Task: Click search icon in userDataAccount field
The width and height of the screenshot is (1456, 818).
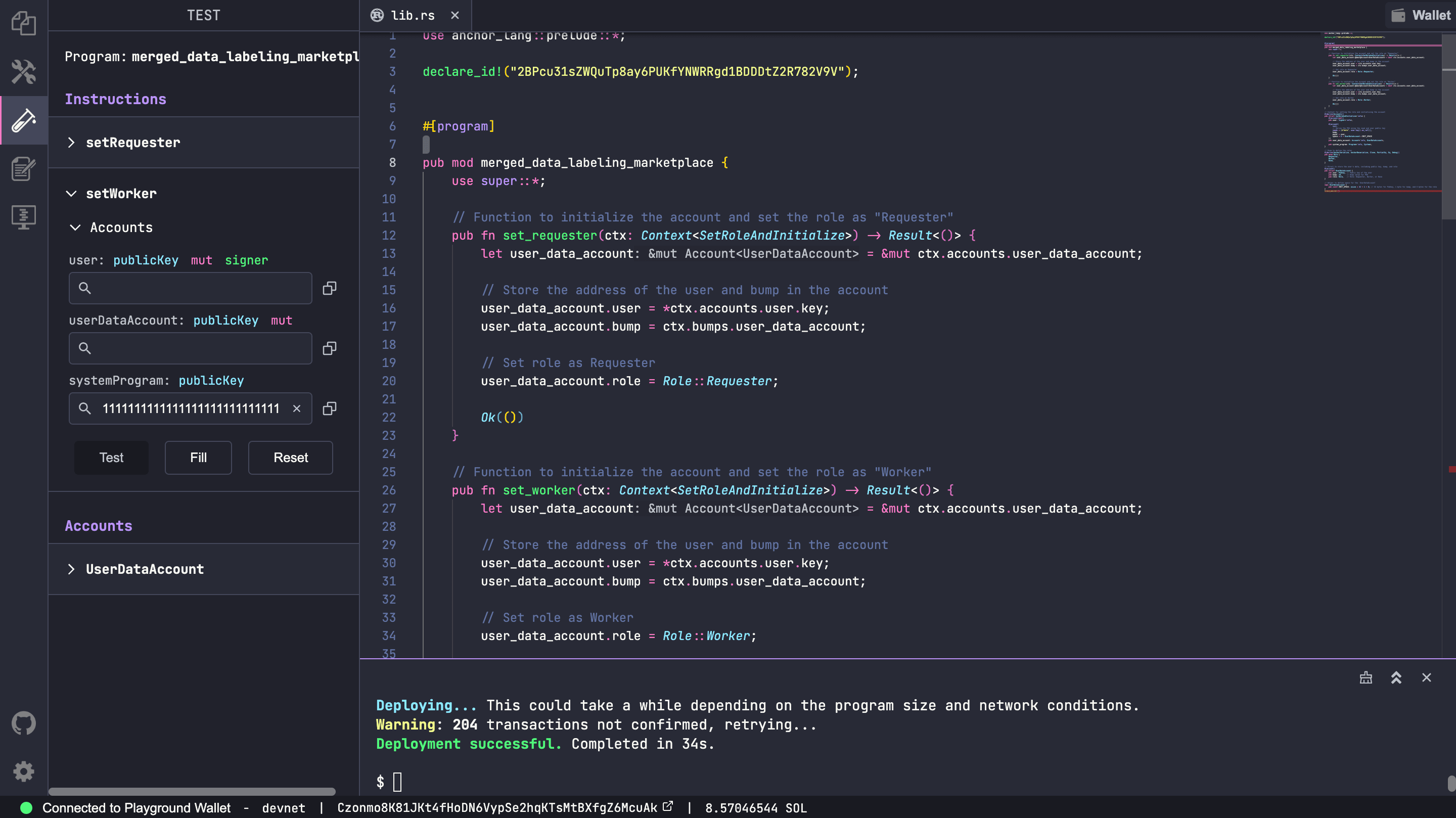Action: pyautogui.click(x=85, y=348)
